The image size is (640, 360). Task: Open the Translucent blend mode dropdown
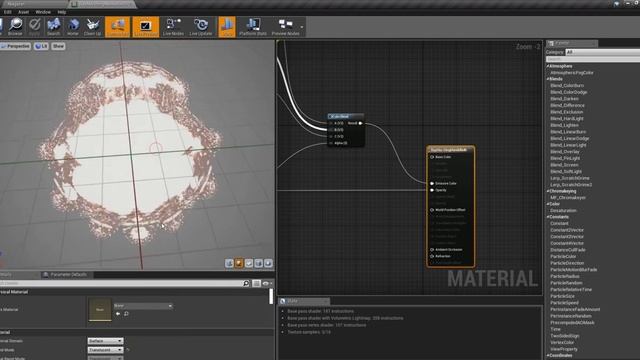coord(105,350)
